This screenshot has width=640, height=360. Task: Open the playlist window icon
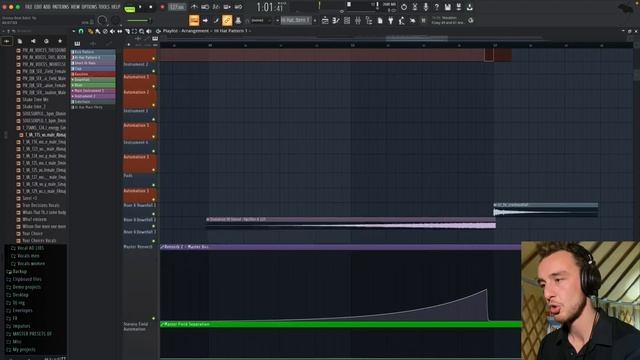325,20
